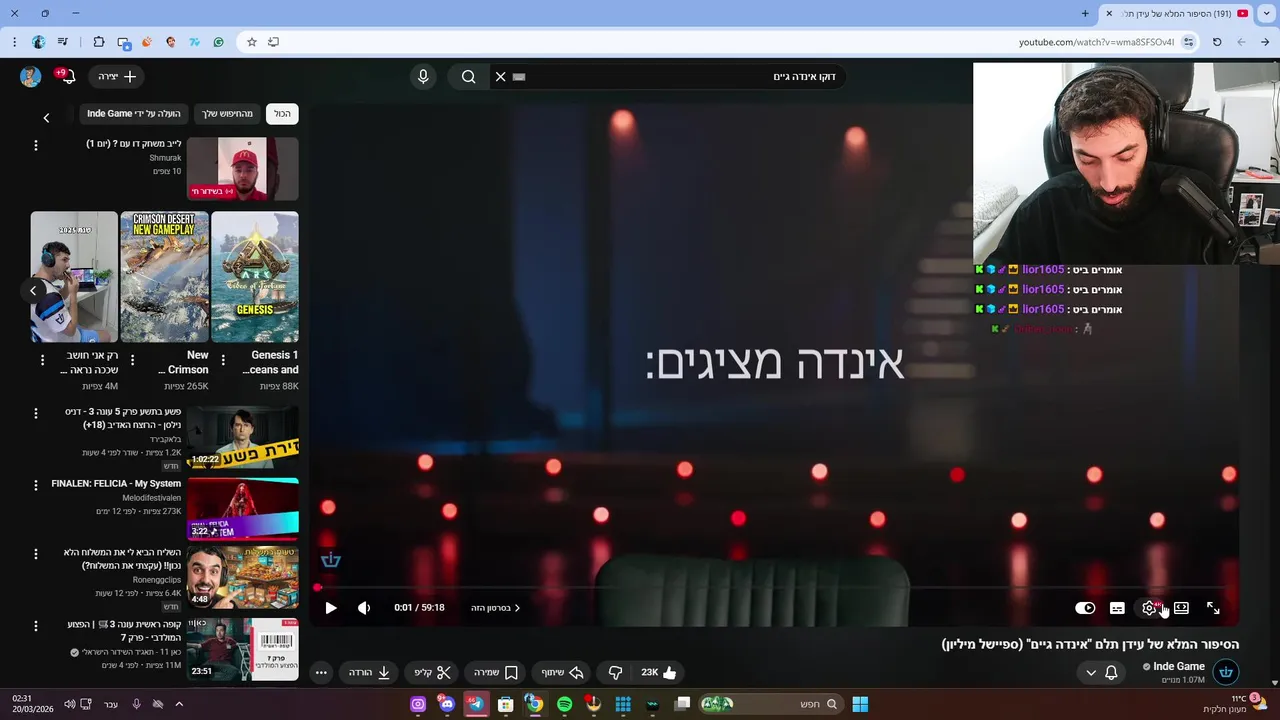1280x720 pixels.
Task: Open the taskbar volume icon
Action: [x=69, y=704]
